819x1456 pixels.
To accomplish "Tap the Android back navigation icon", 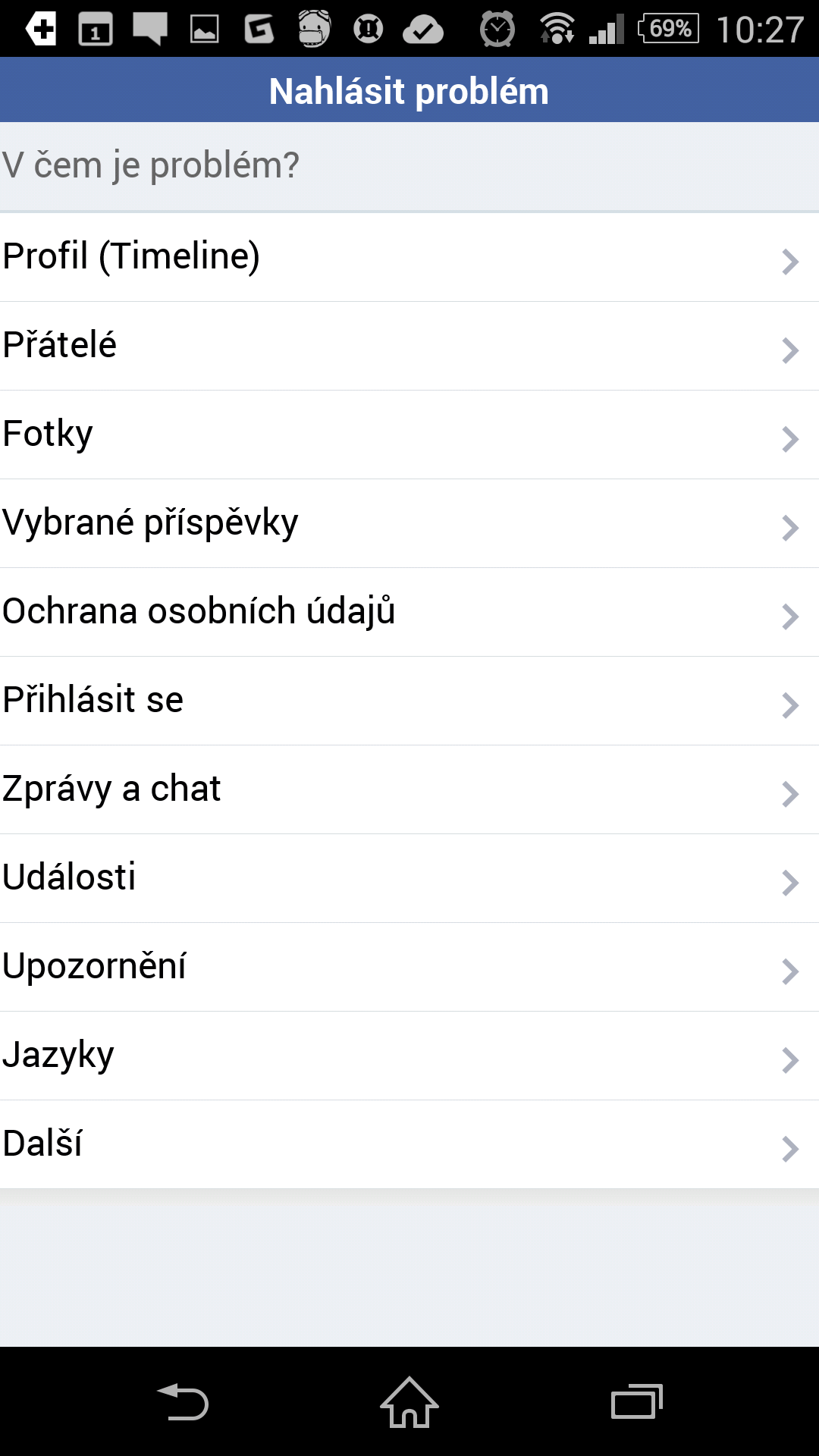I will (x=183, y=1401).
